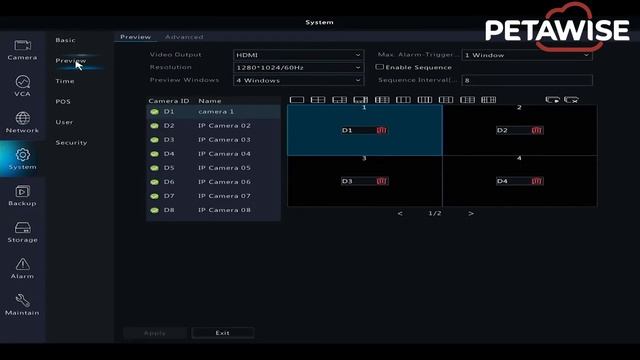Click the green status icon for D1
This screenshot has width=640, height=360.
[x=154, y=112]
